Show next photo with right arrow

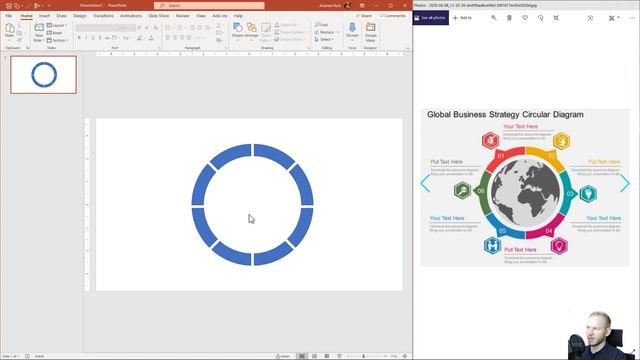pos(625,184)
